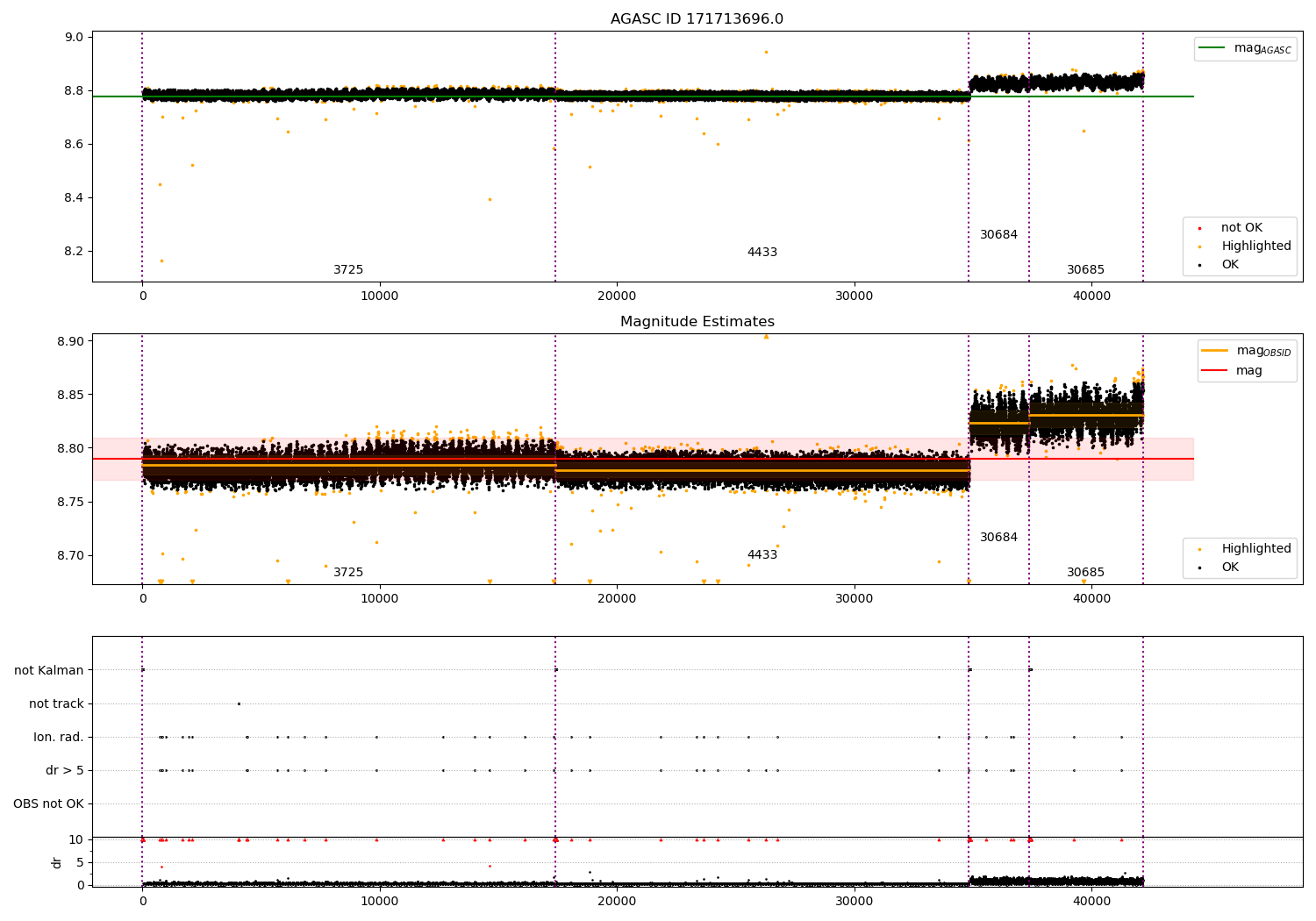The height and width of the screenshot is (921, 1316).
Task: Click x-axis tick 20000 under Magnitude Estimates plot
Action: tap(617, 599)
